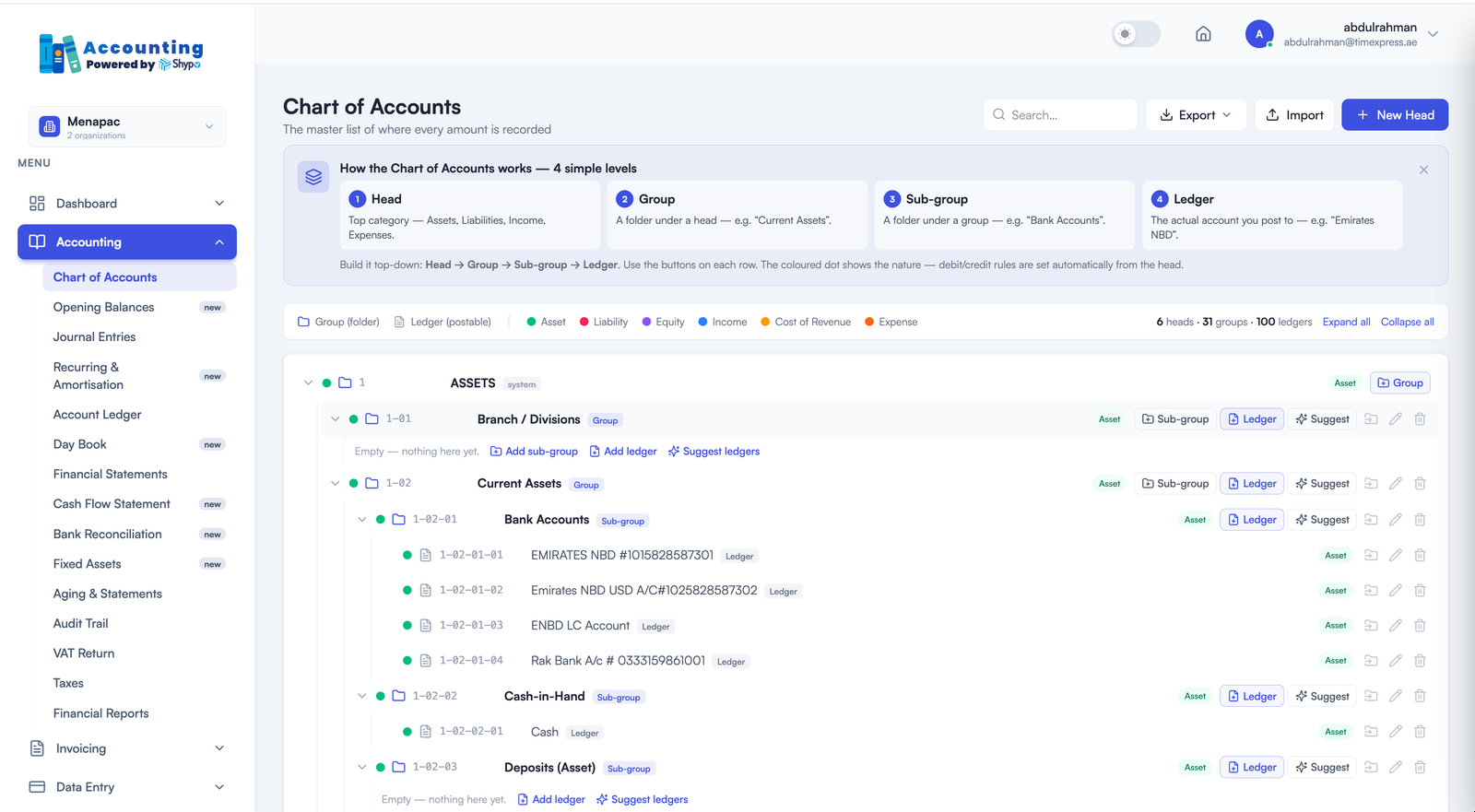Click 'Suggest ledgers' under Branch / Divisions
Viewport: 1475px width, 812px height.
click(x=714, y=452)
